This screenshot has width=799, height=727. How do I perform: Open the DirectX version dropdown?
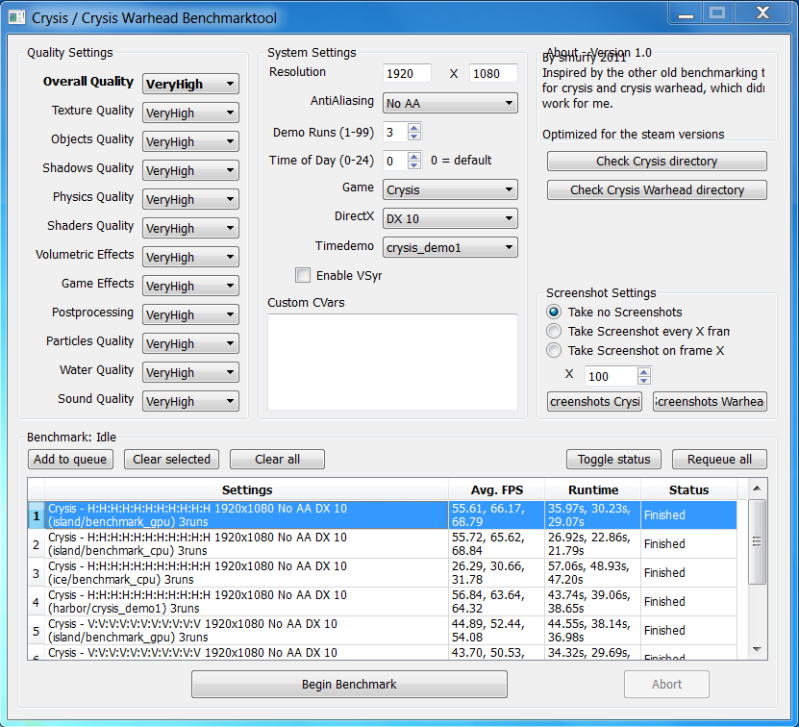(450, 219)
